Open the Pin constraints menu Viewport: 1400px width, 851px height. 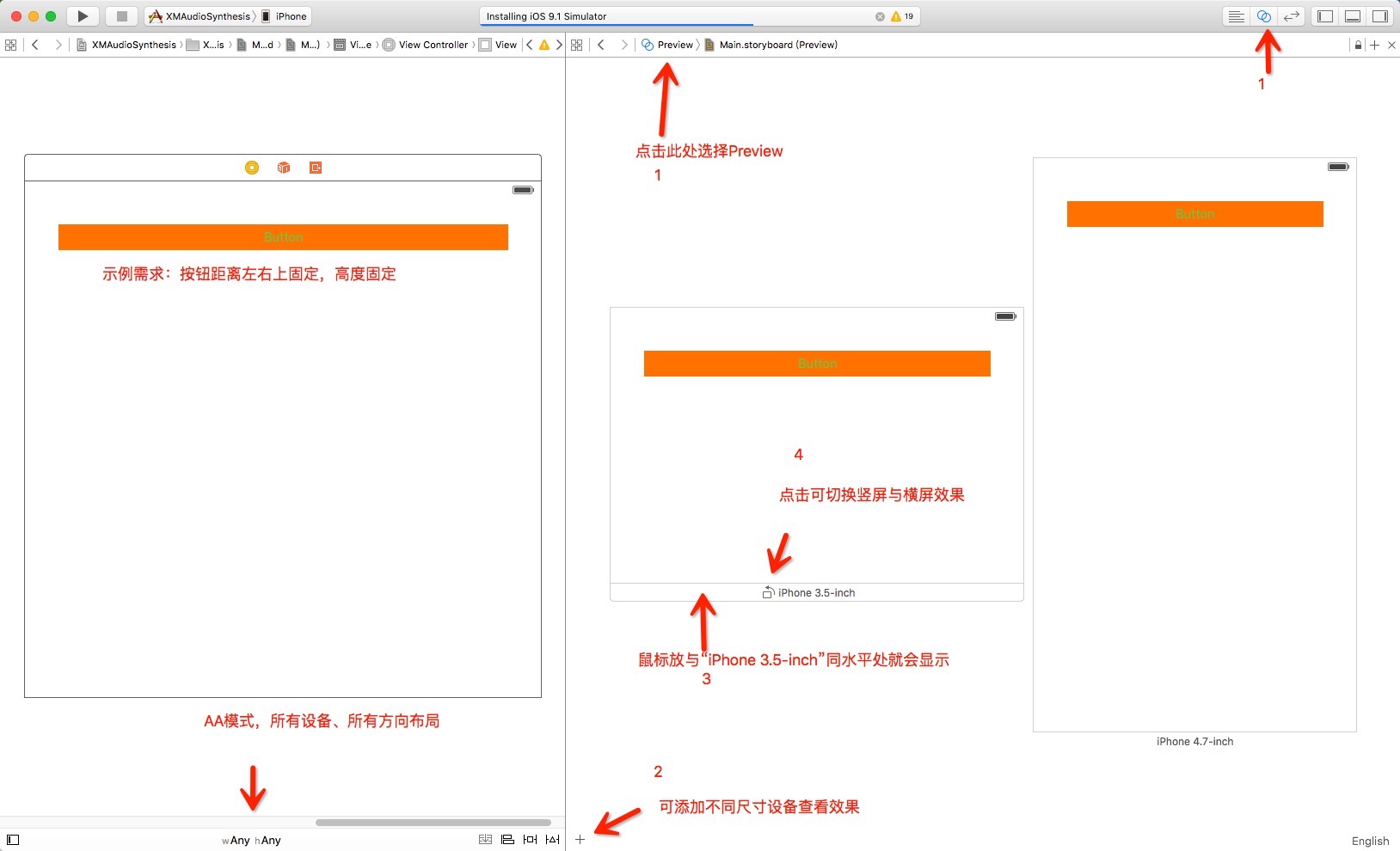click(x=530, y=840)
